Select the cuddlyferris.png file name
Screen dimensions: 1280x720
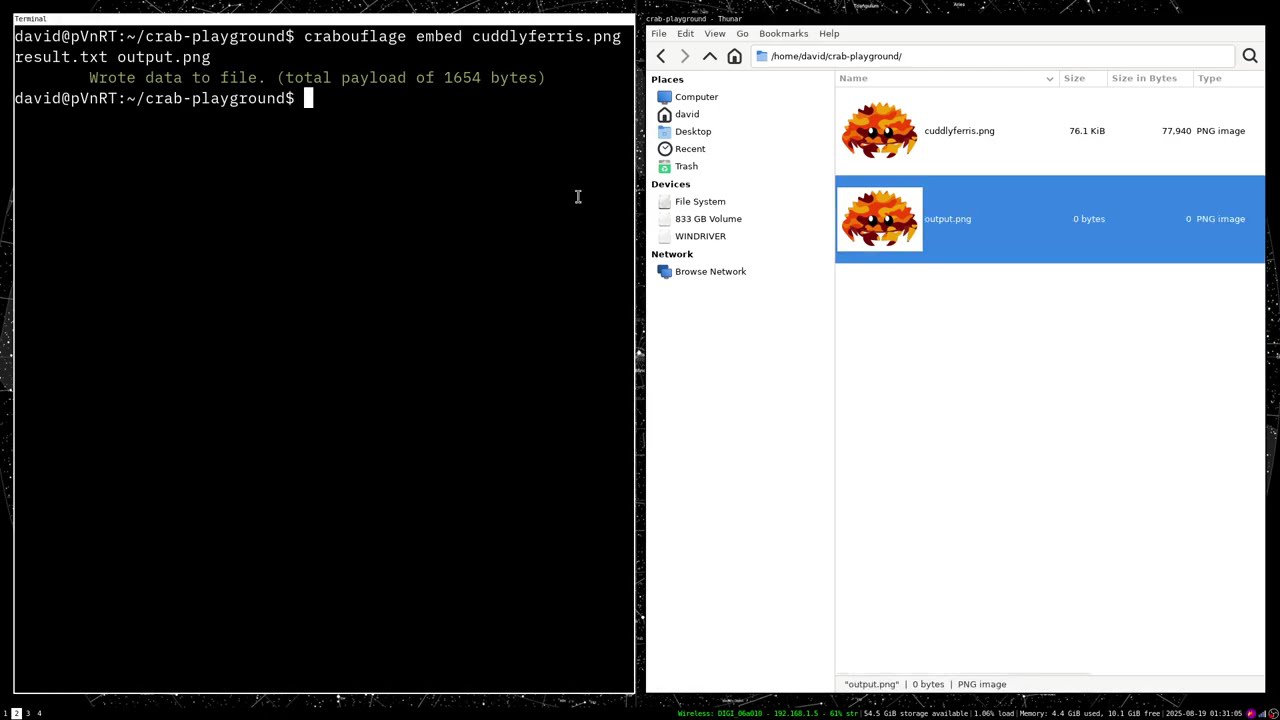[959, 131]
